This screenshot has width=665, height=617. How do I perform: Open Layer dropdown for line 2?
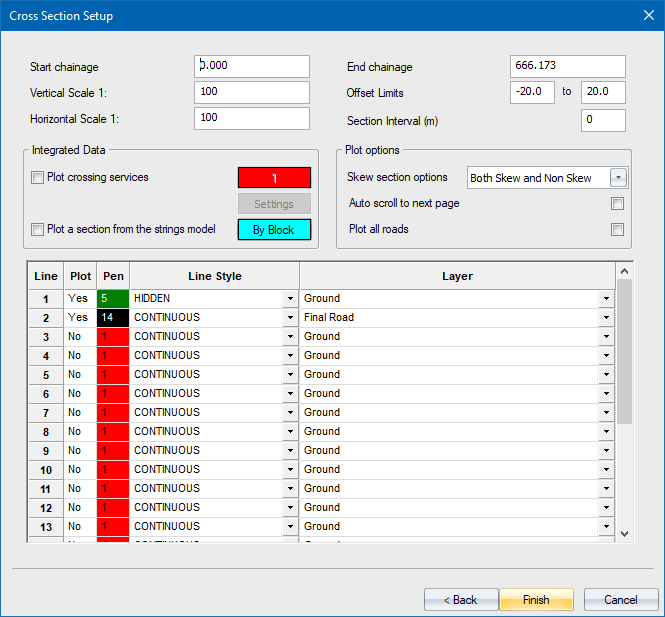pos(606,317)
